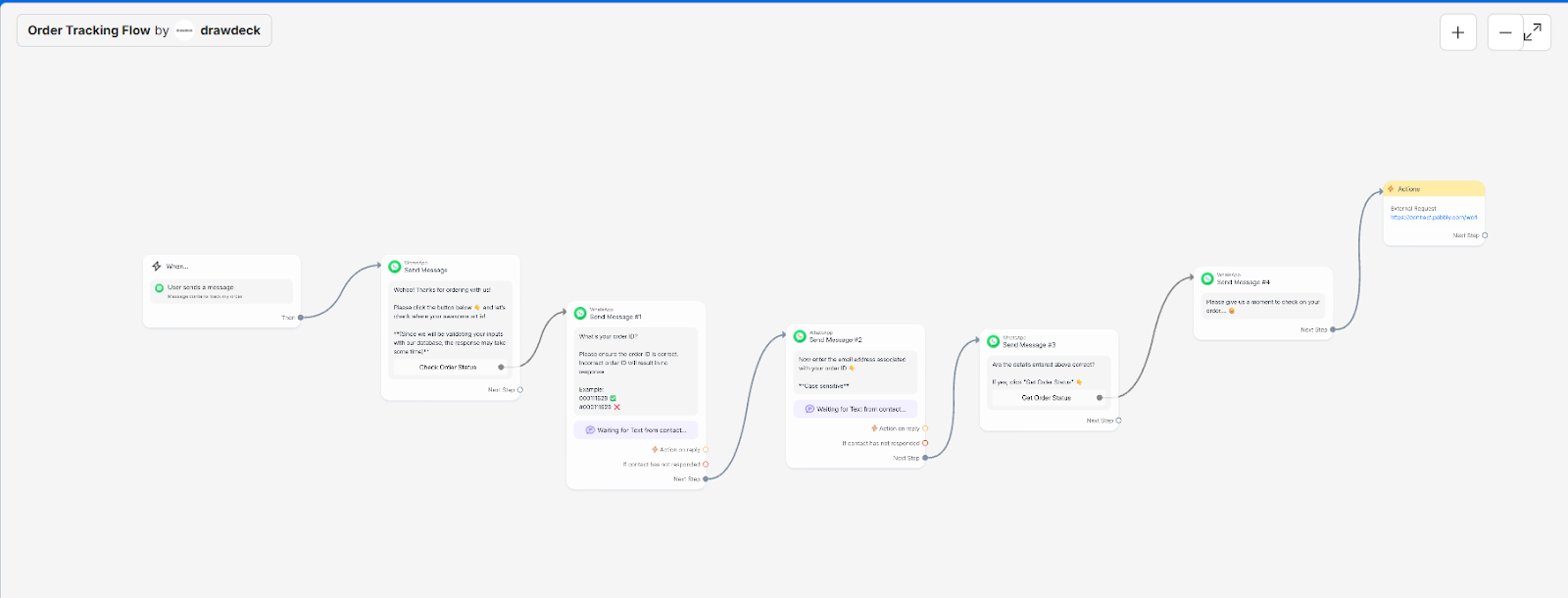
Task: Click connector dot on 'Check Order Status' button
Action: (501, 368)
